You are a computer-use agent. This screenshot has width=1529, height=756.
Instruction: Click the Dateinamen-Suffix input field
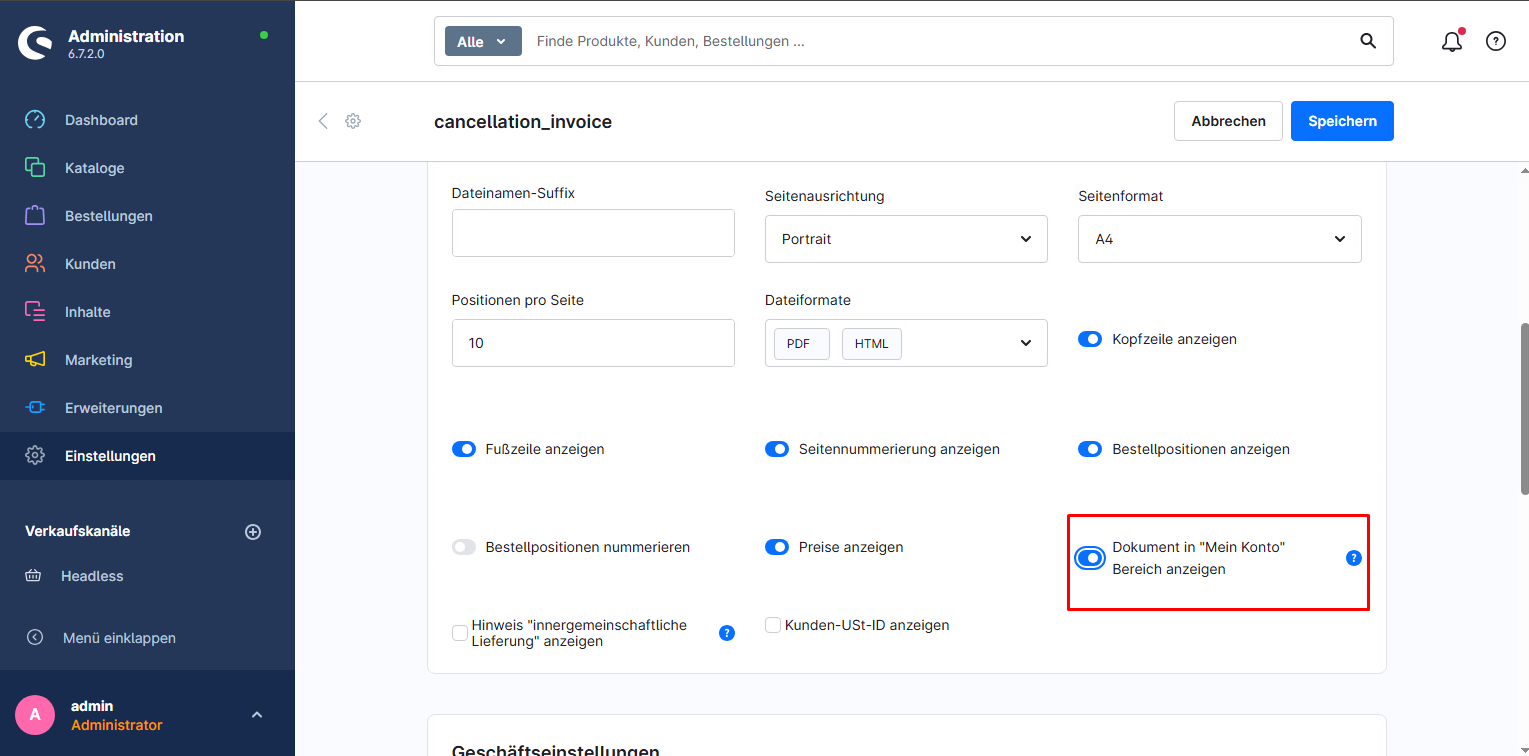click(593, 233)
